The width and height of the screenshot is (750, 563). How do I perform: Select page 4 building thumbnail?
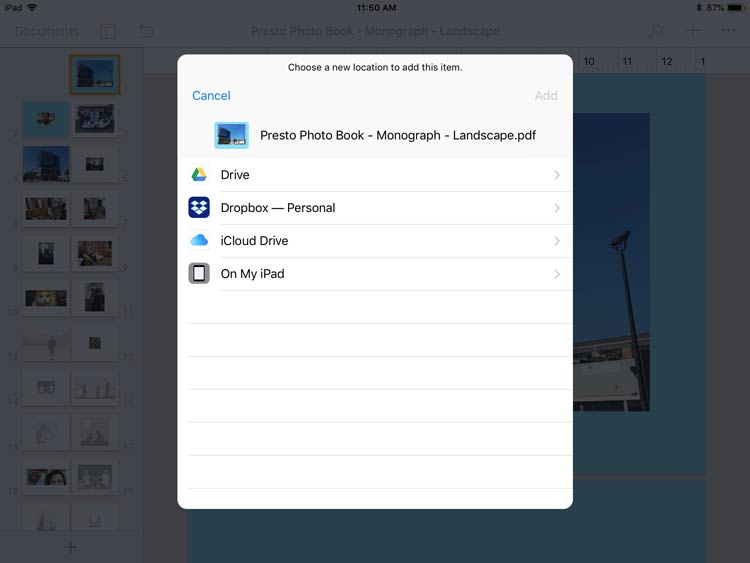coord(46,164)
